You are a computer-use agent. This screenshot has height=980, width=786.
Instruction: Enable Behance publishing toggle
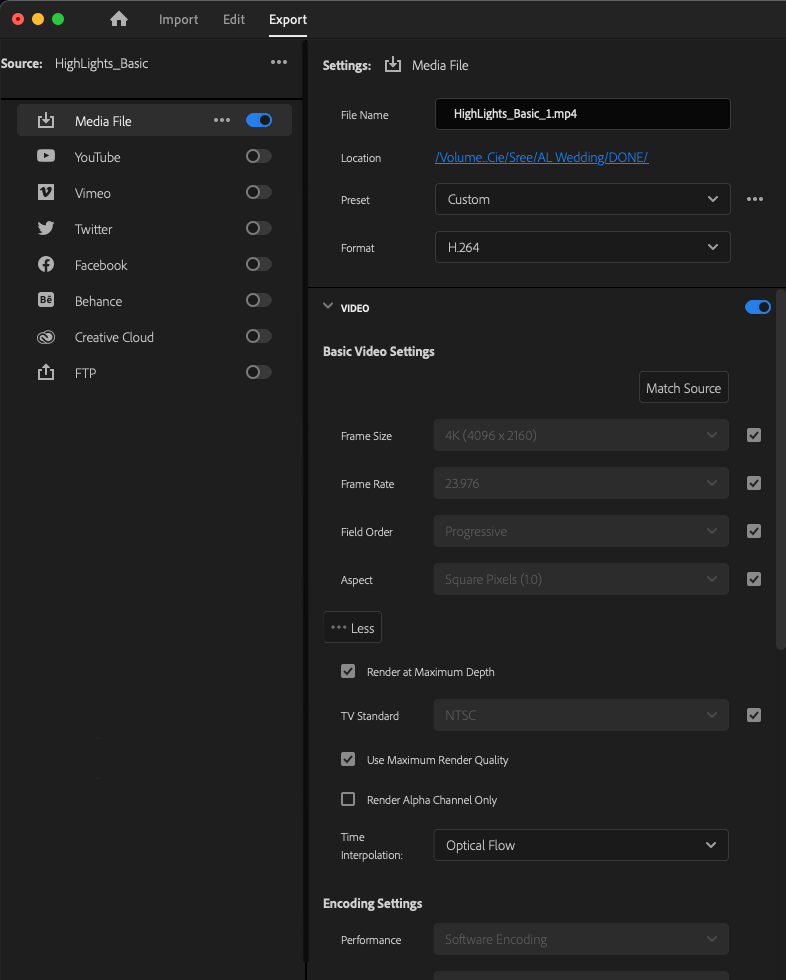pyautogui.click(x=259, y=300)
